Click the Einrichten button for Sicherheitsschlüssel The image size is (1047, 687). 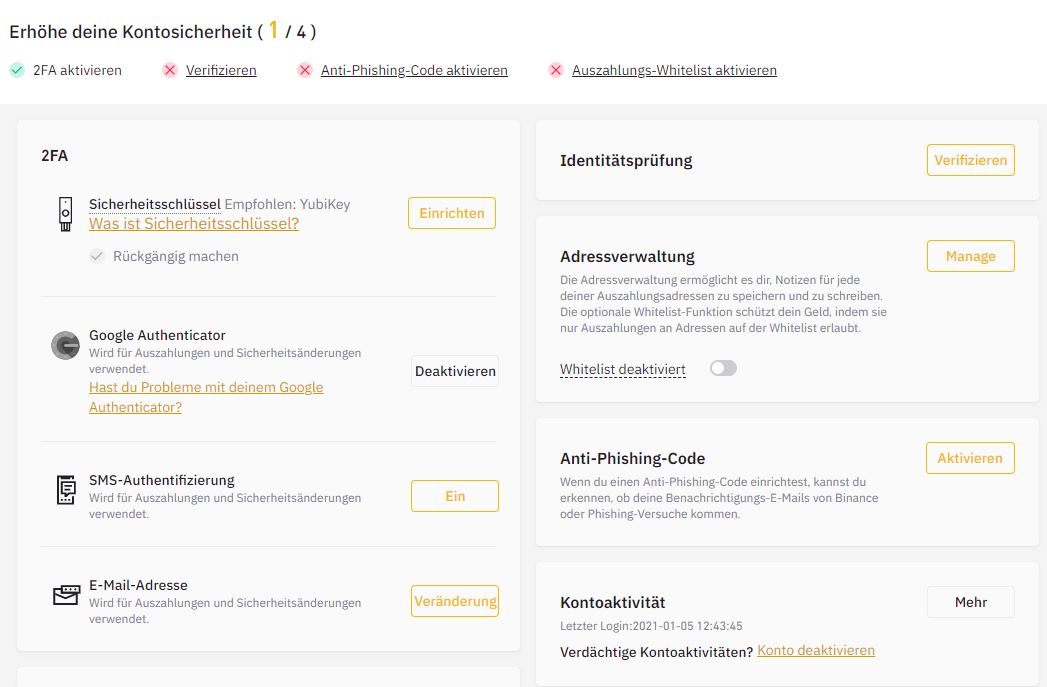451,213
